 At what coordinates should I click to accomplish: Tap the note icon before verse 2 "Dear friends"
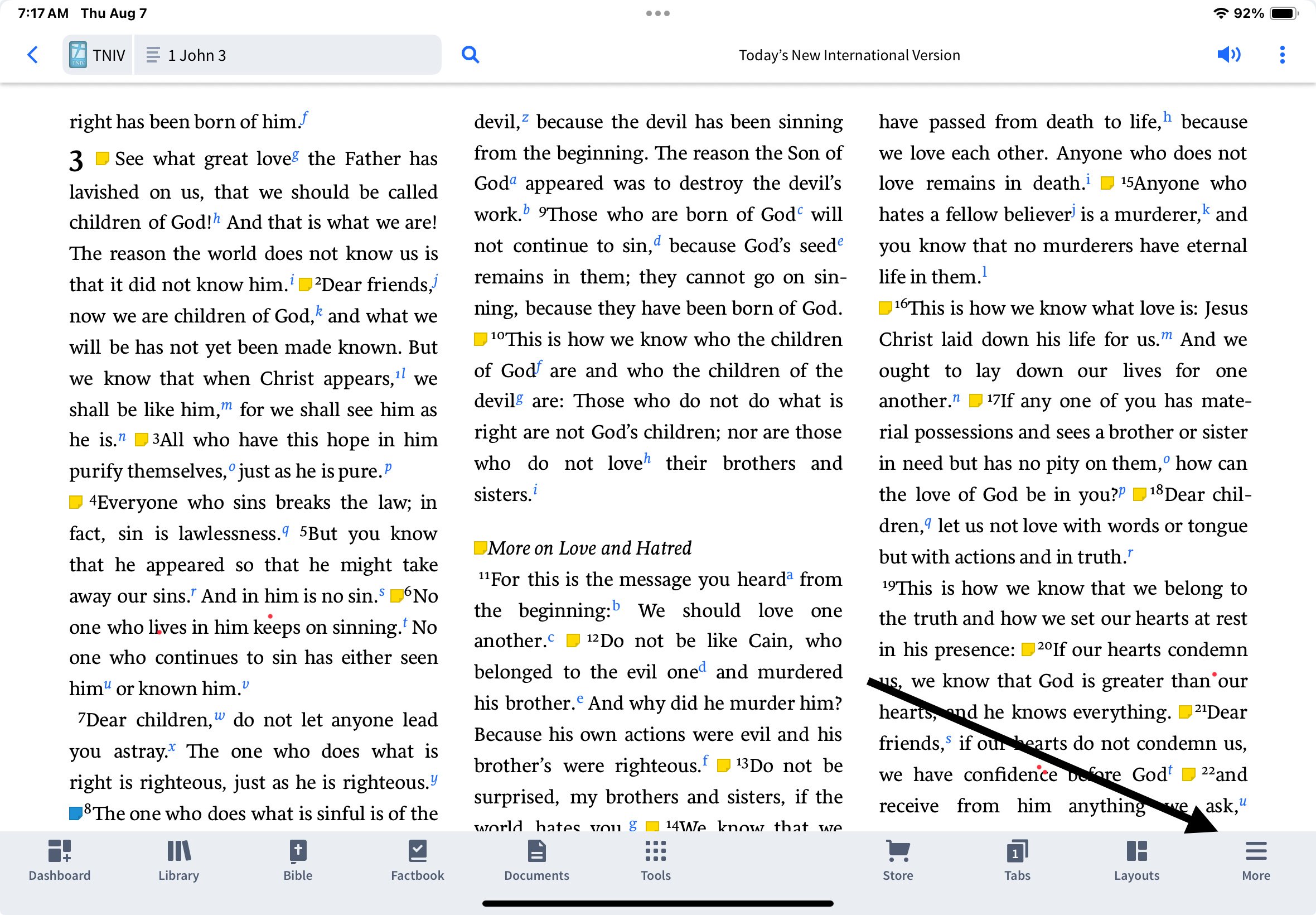(x=306, y=285)
